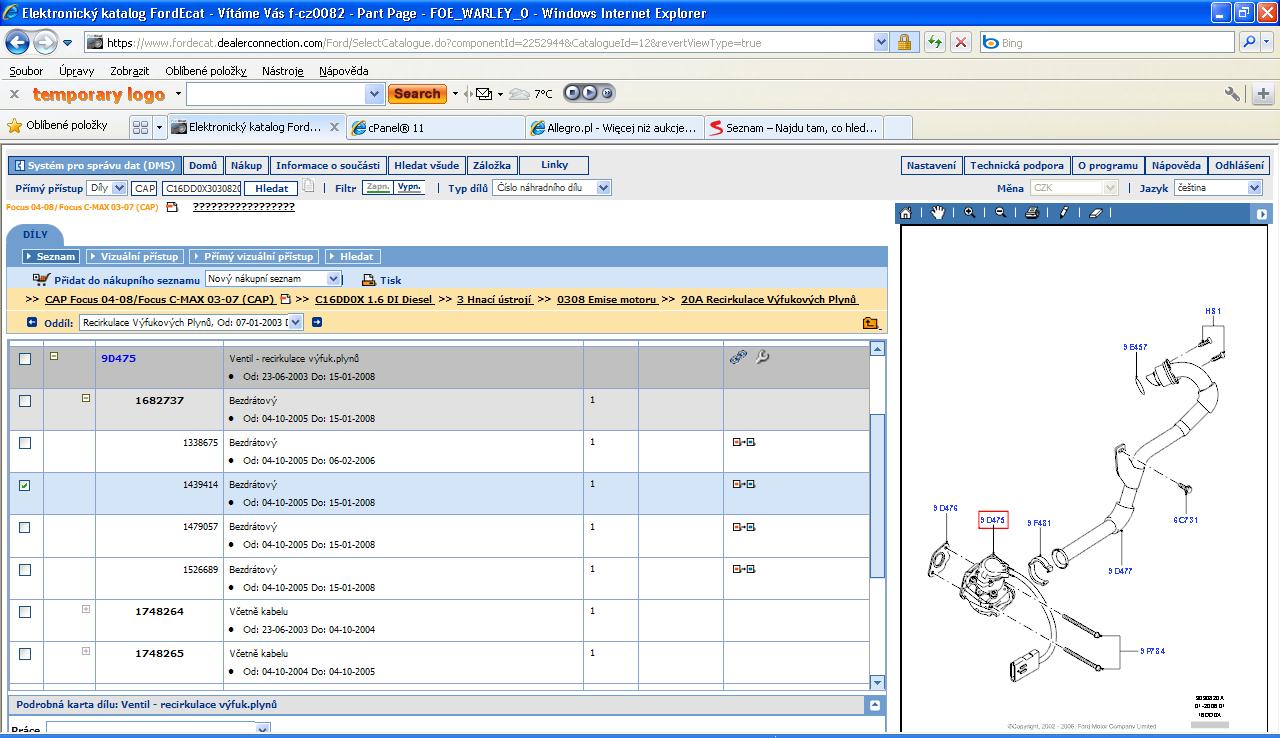
Task: Open the 0308 Emise motoru breadcrumb link
Action: [607, 299]
